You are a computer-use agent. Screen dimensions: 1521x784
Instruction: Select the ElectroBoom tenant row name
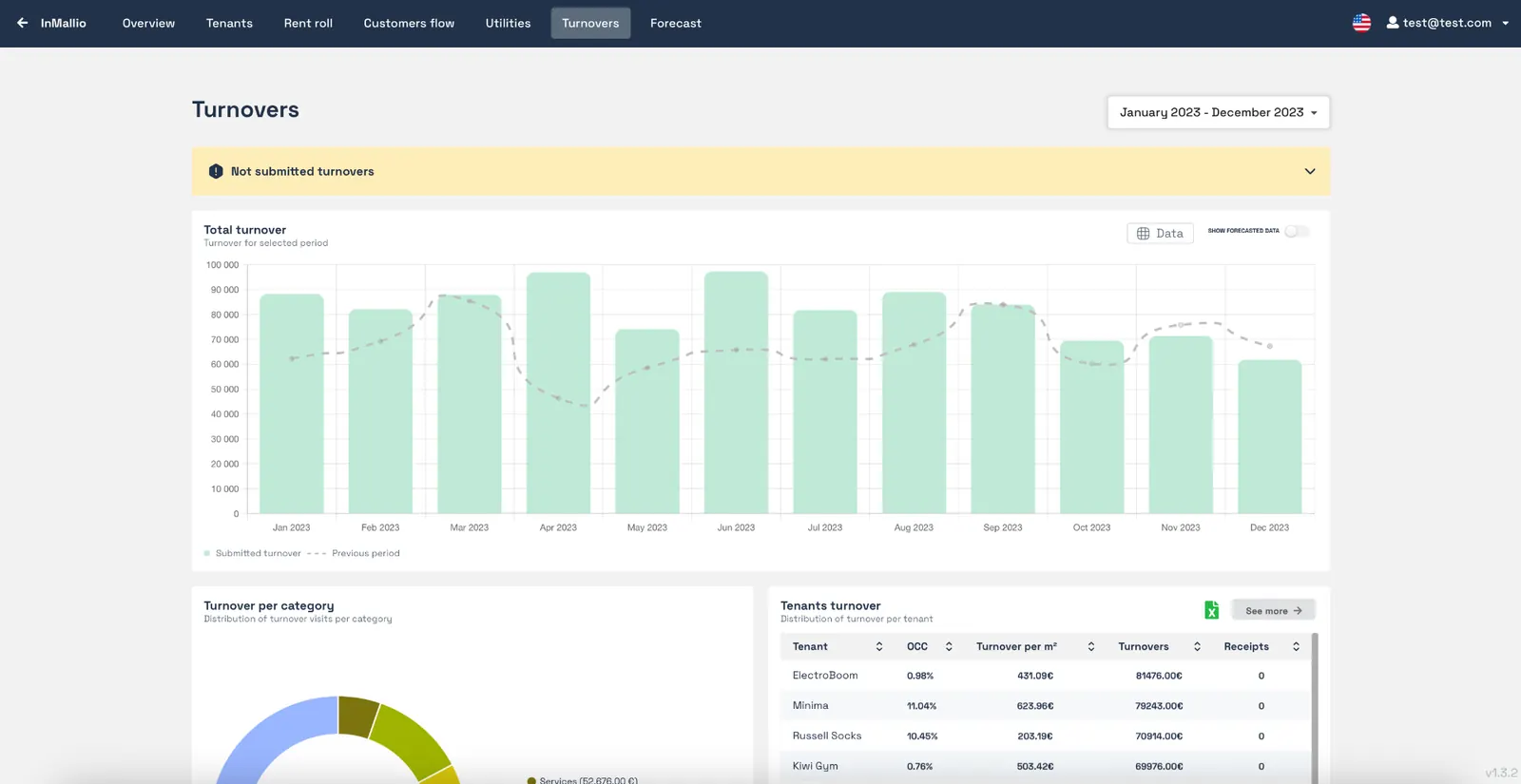coord(825,676)
